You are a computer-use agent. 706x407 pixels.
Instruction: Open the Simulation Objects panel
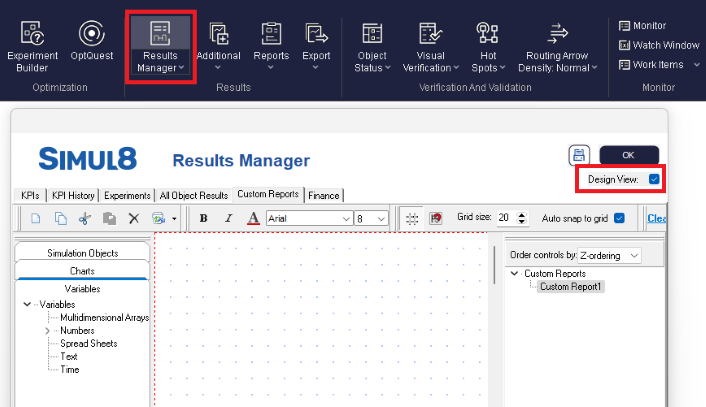pyautogui.click(x=83, y=253)
